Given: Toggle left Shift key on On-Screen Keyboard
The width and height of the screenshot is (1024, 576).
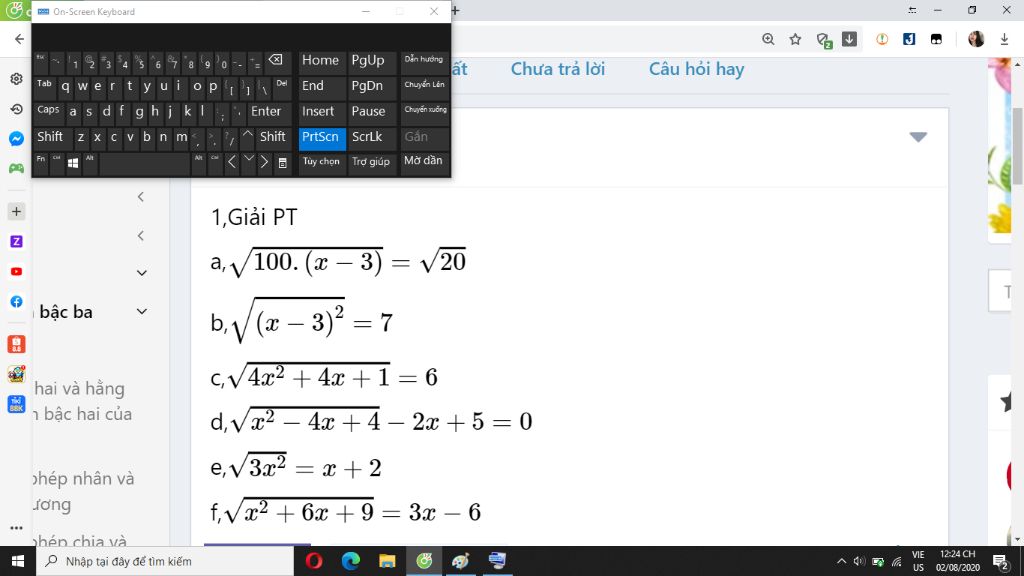Looking at the screenshot, I should point(50,137).
